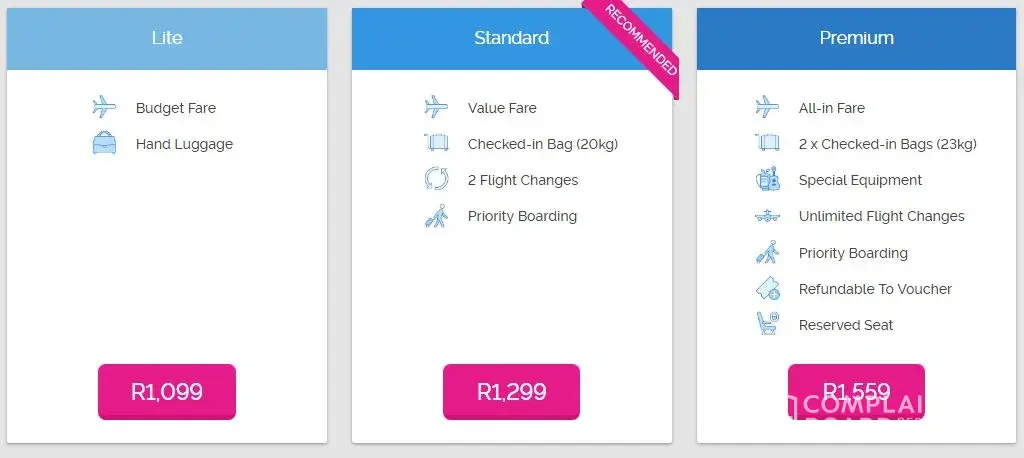Click the Lite plan header
1024x458 pixels.
coord(167,39)
